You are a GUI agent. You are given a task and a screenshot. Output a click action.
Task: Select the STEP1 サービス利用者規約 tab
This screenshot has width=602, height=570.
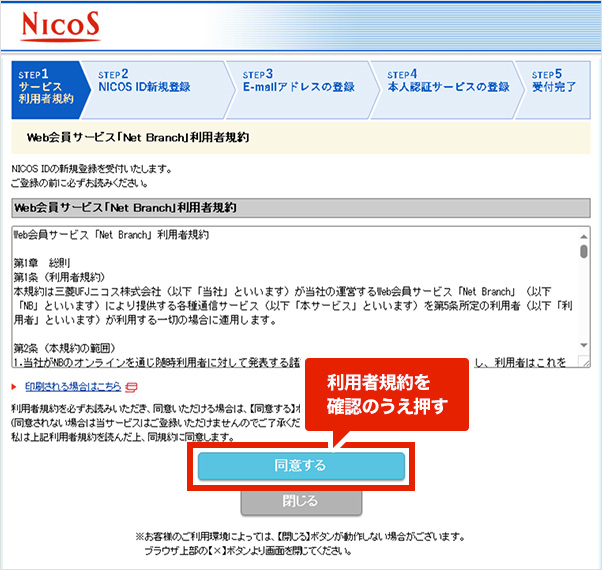[x=47, y=87]
